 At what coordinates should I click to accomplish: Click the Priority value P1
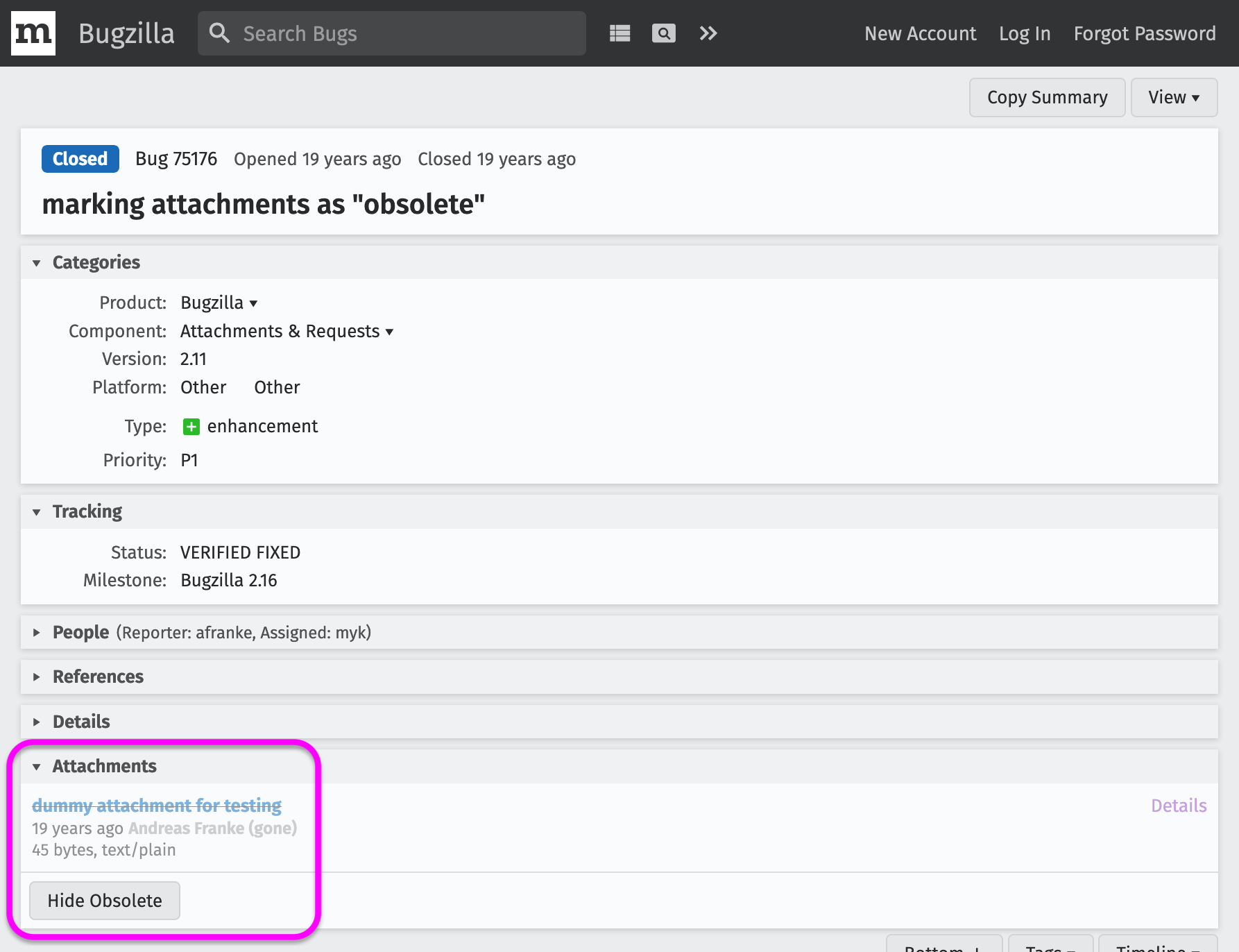(189, 461)
